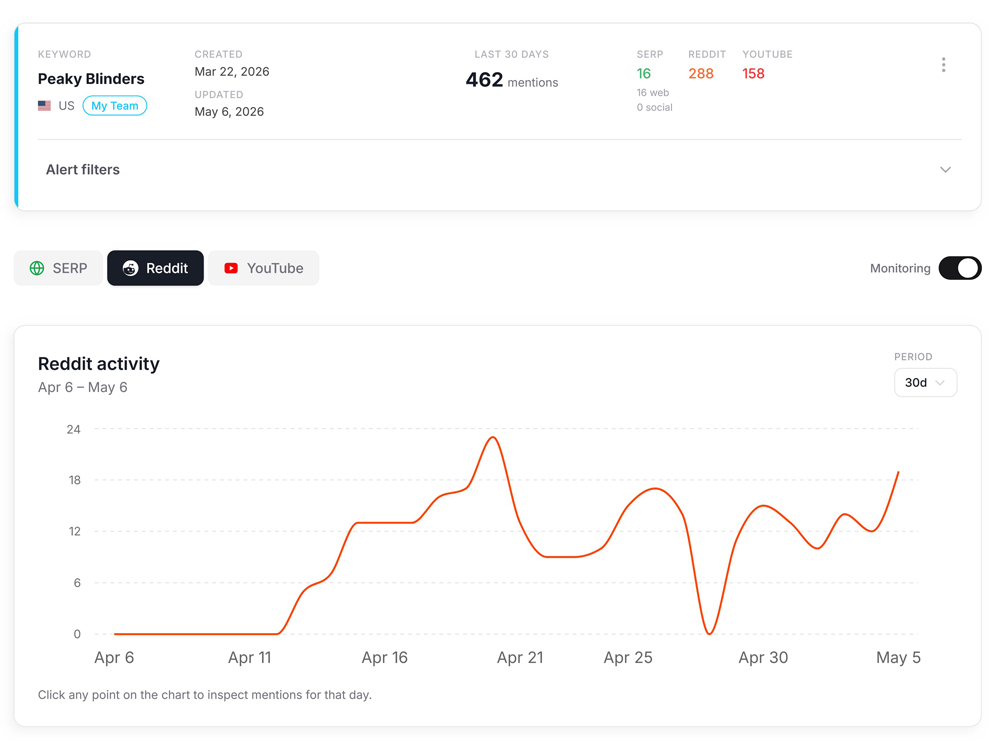Open the three-dot options menu
The height and width of the screenshot is (750, 1000).
coord(943,64)
